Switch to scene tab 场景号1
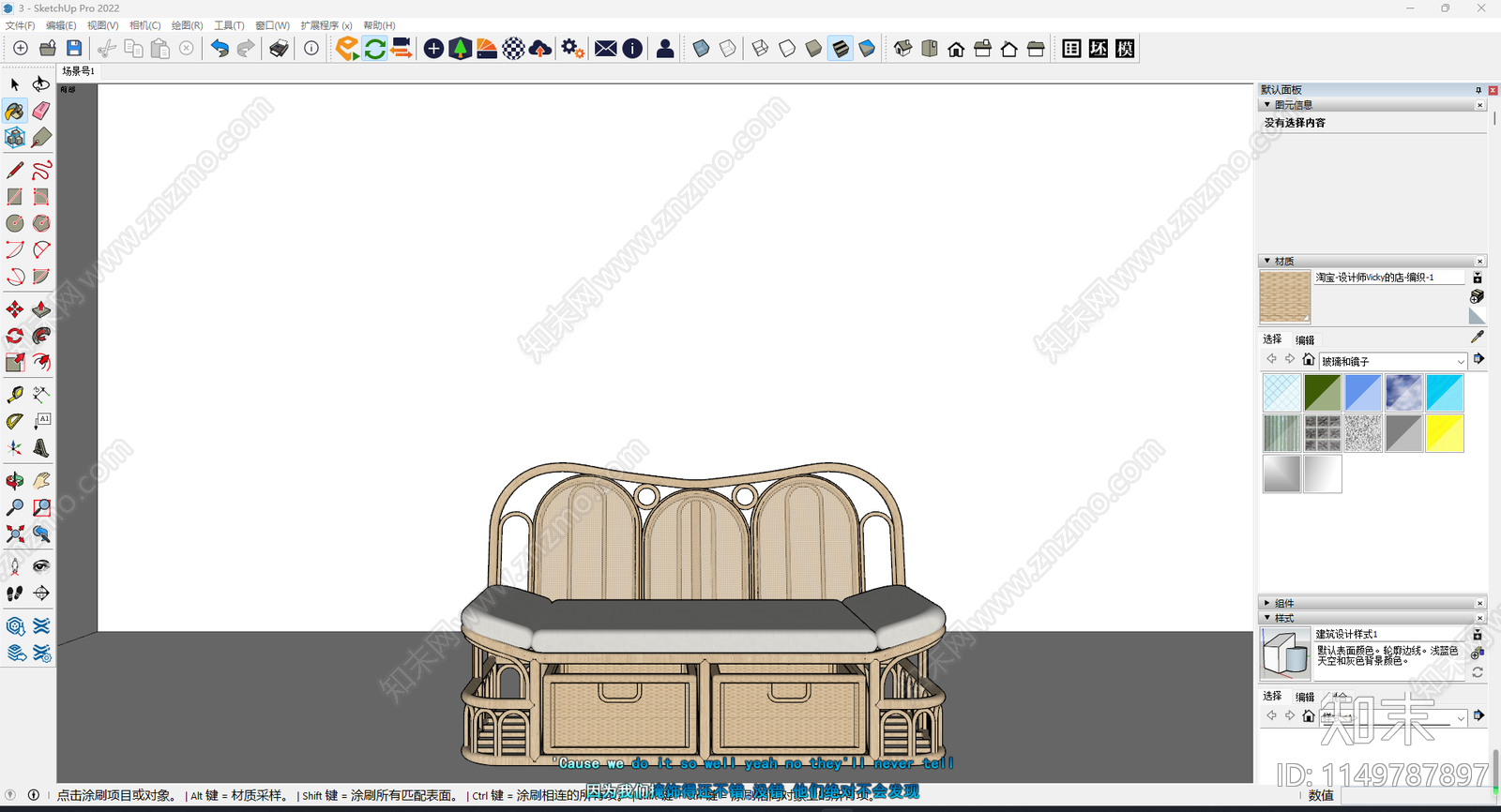This screenshot has height=812, width=1501. click(x=78, y=71)
